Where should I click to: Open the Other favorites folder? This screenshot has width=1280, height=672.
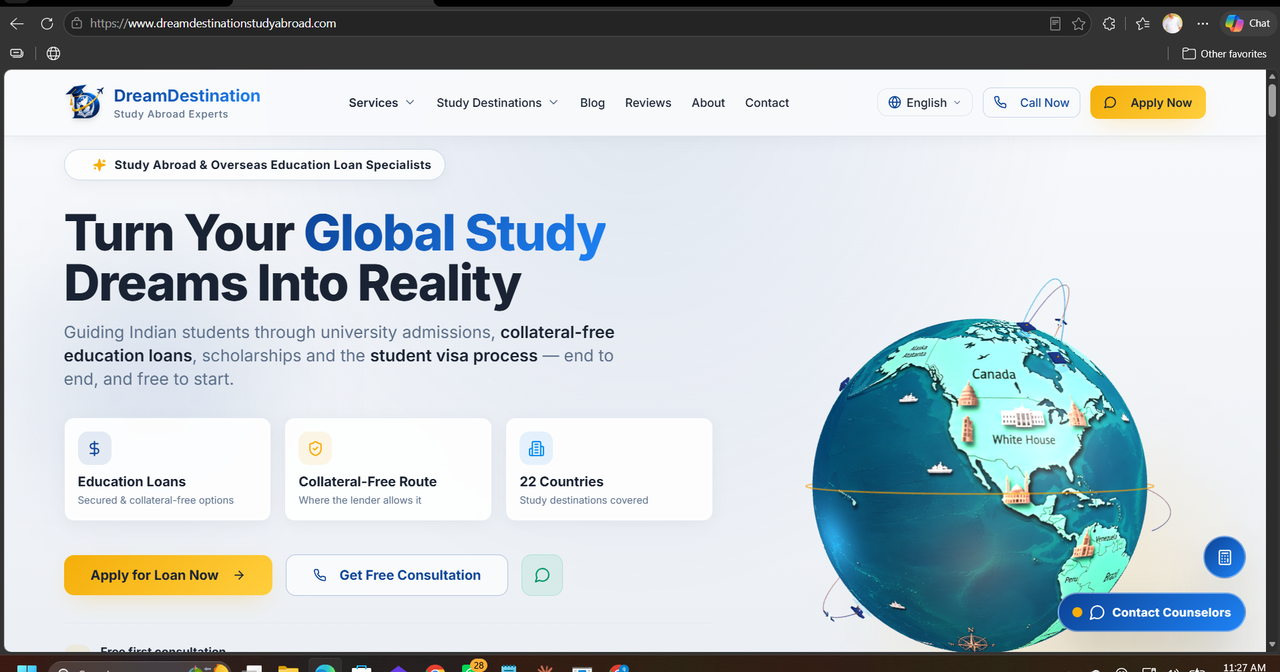(1224, 54)
